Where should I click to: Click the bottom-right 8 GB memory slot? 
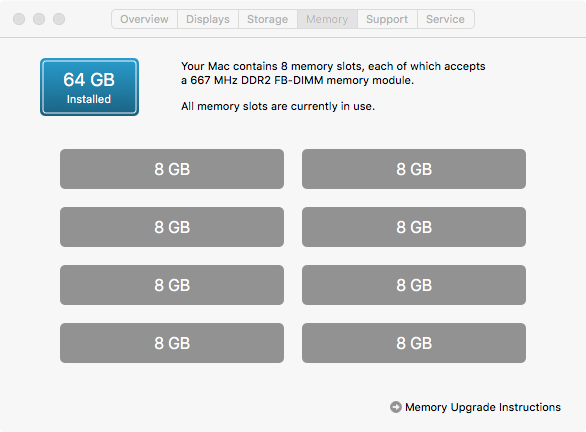(x=414, y=343)
